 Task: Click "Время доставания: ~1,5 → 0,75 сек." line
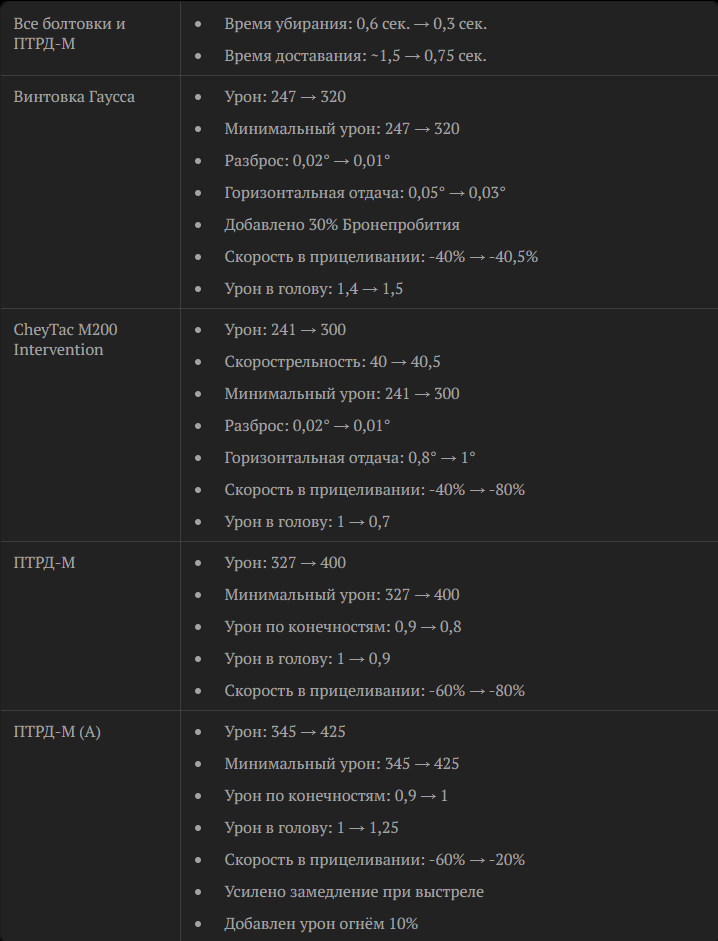(355, 55)
